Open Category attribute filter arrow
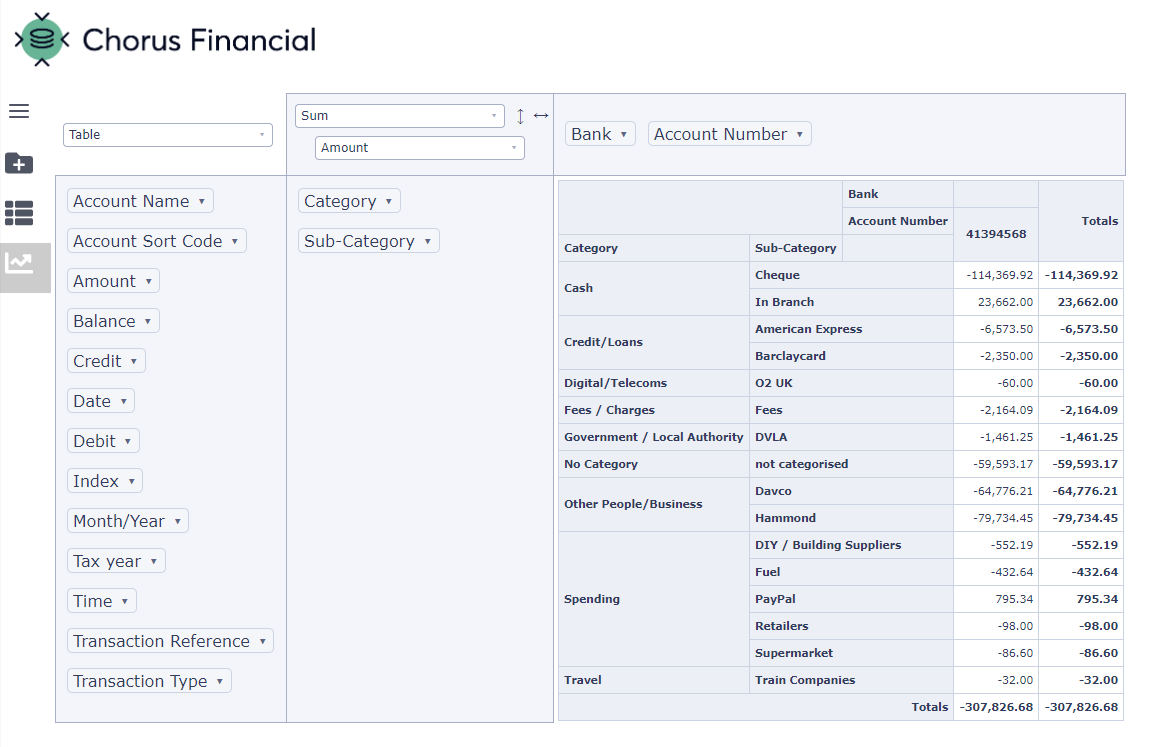Image resolution: width=1149 pixels, height=747 pixels. (x=389, y=201)
